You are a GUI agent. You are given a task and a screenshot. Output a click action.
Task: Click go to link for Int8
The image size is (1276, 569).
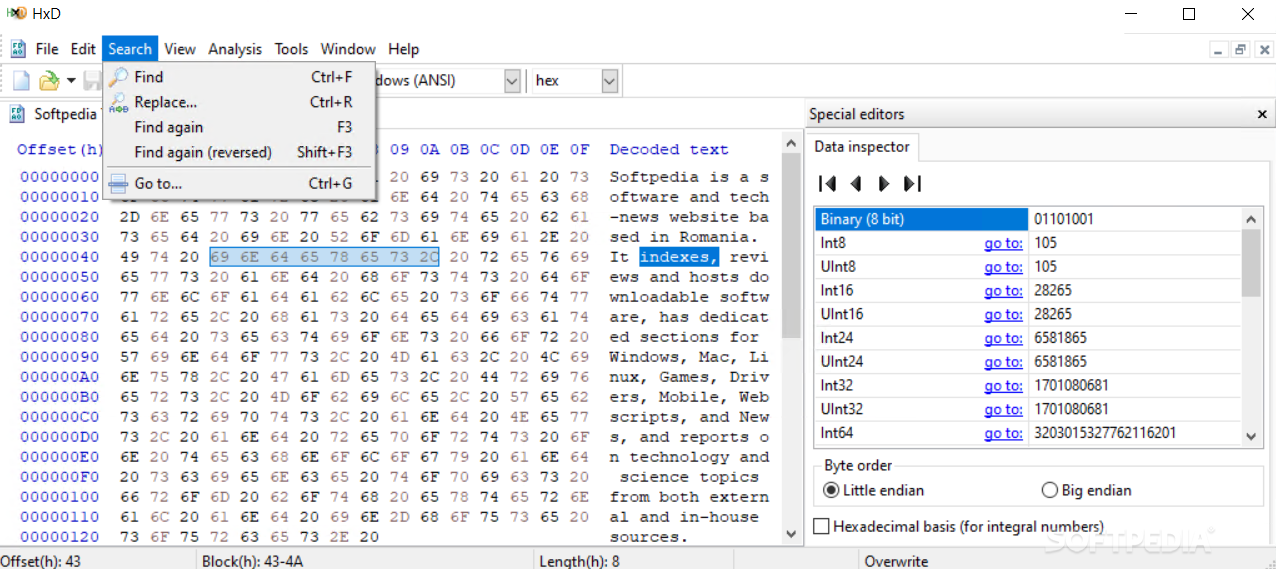point(1003,243)
